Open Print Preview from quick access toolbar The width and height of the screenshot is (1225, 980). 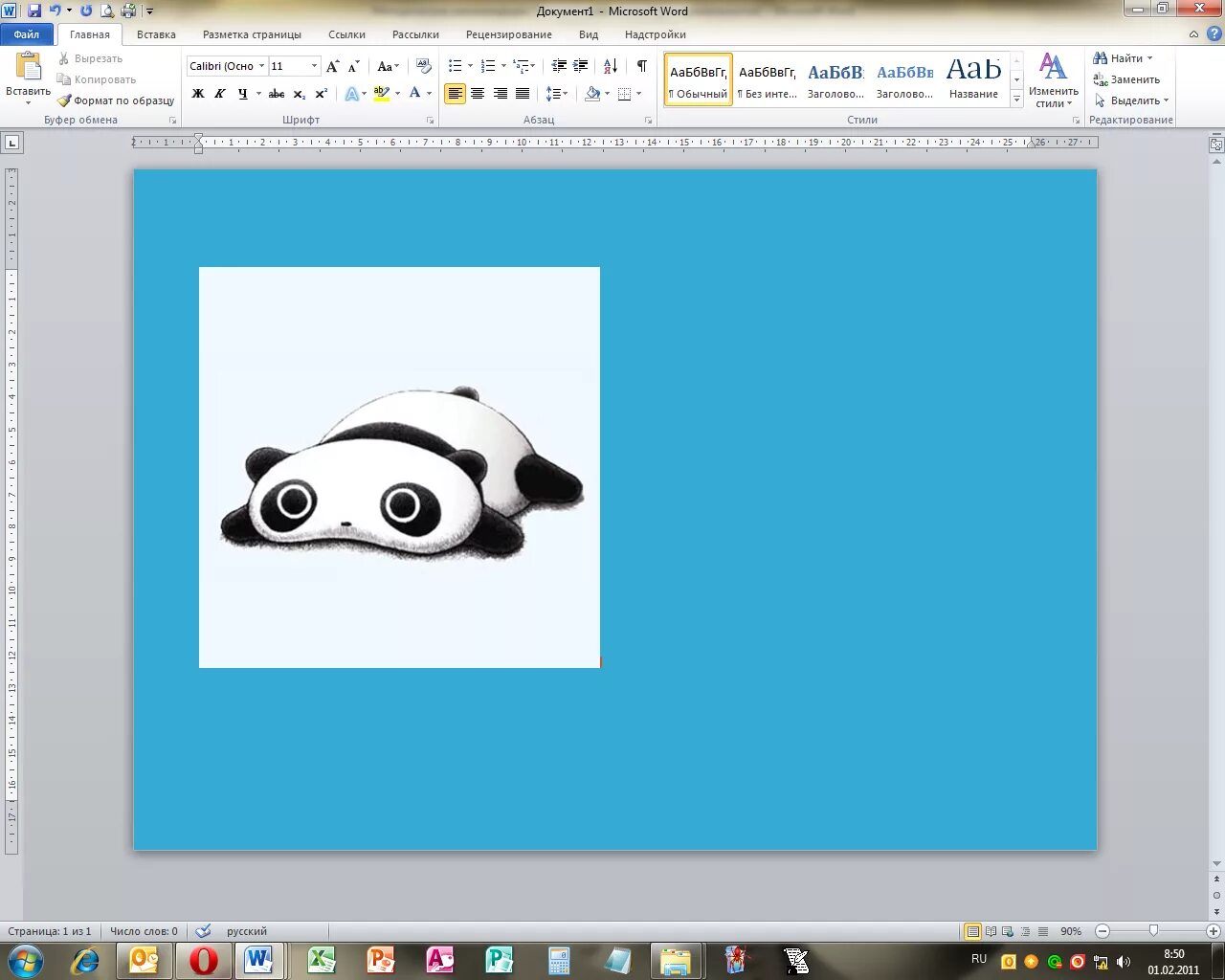pyautogui.click(x=107, y=11)
